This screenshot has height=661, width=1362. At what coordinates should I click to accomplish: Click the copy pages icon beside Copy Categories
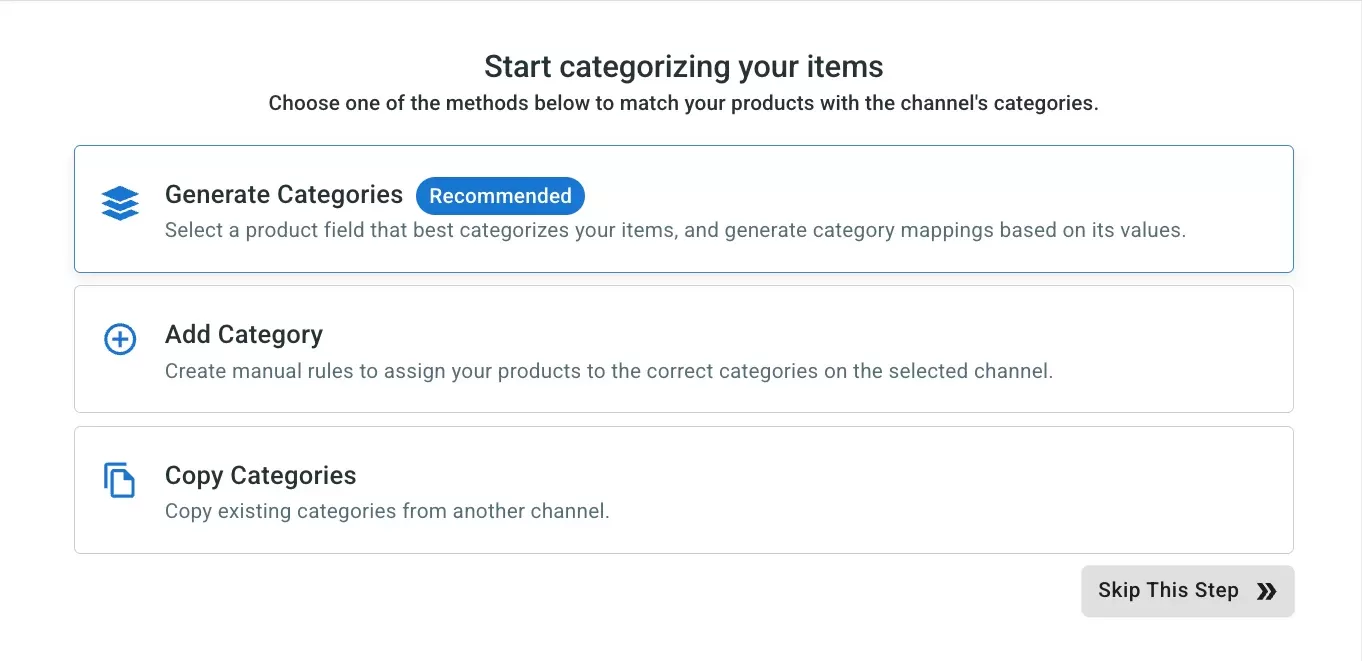pos(120,480)
